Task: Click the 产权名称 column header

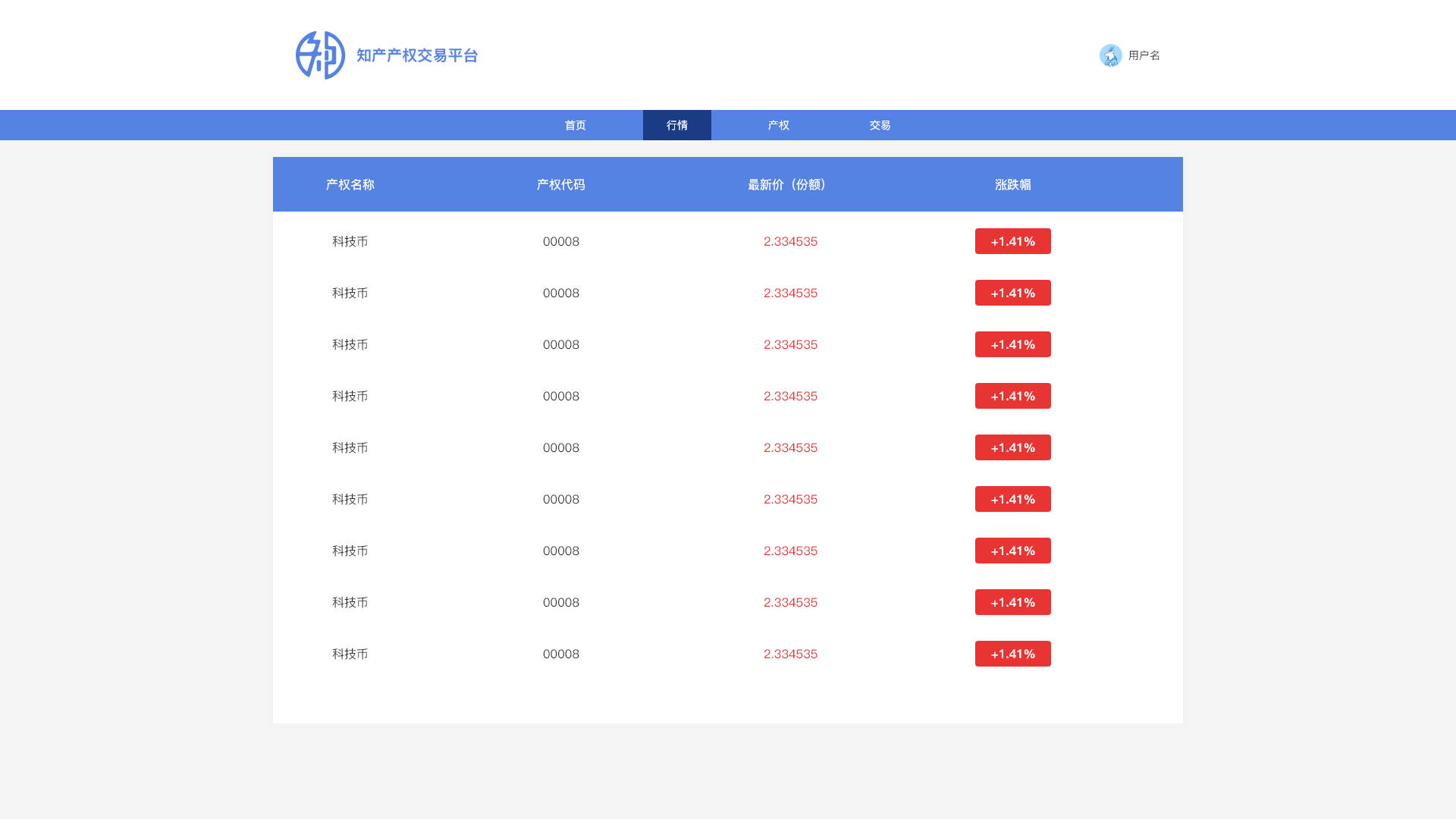Action: (x=350, y=184)
